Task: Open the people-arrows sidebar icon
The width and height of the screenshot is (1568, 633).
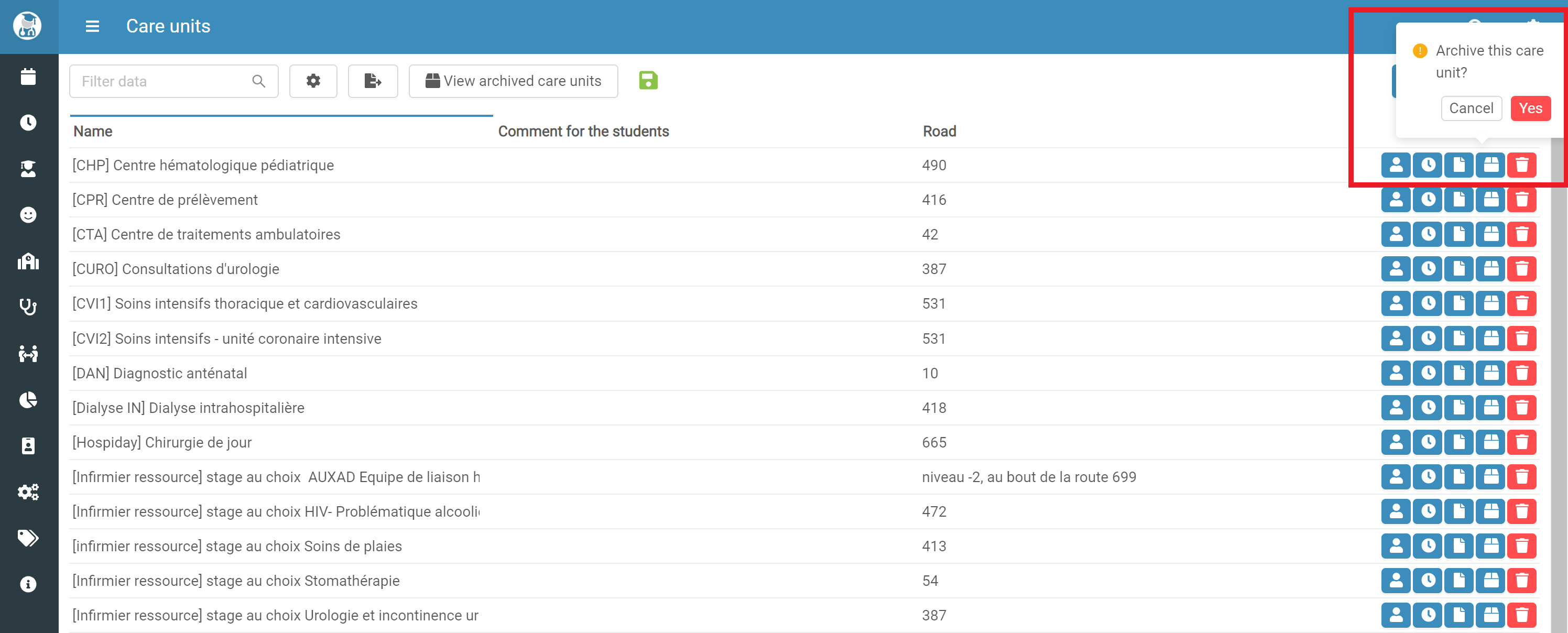Action: pos(28,353)
